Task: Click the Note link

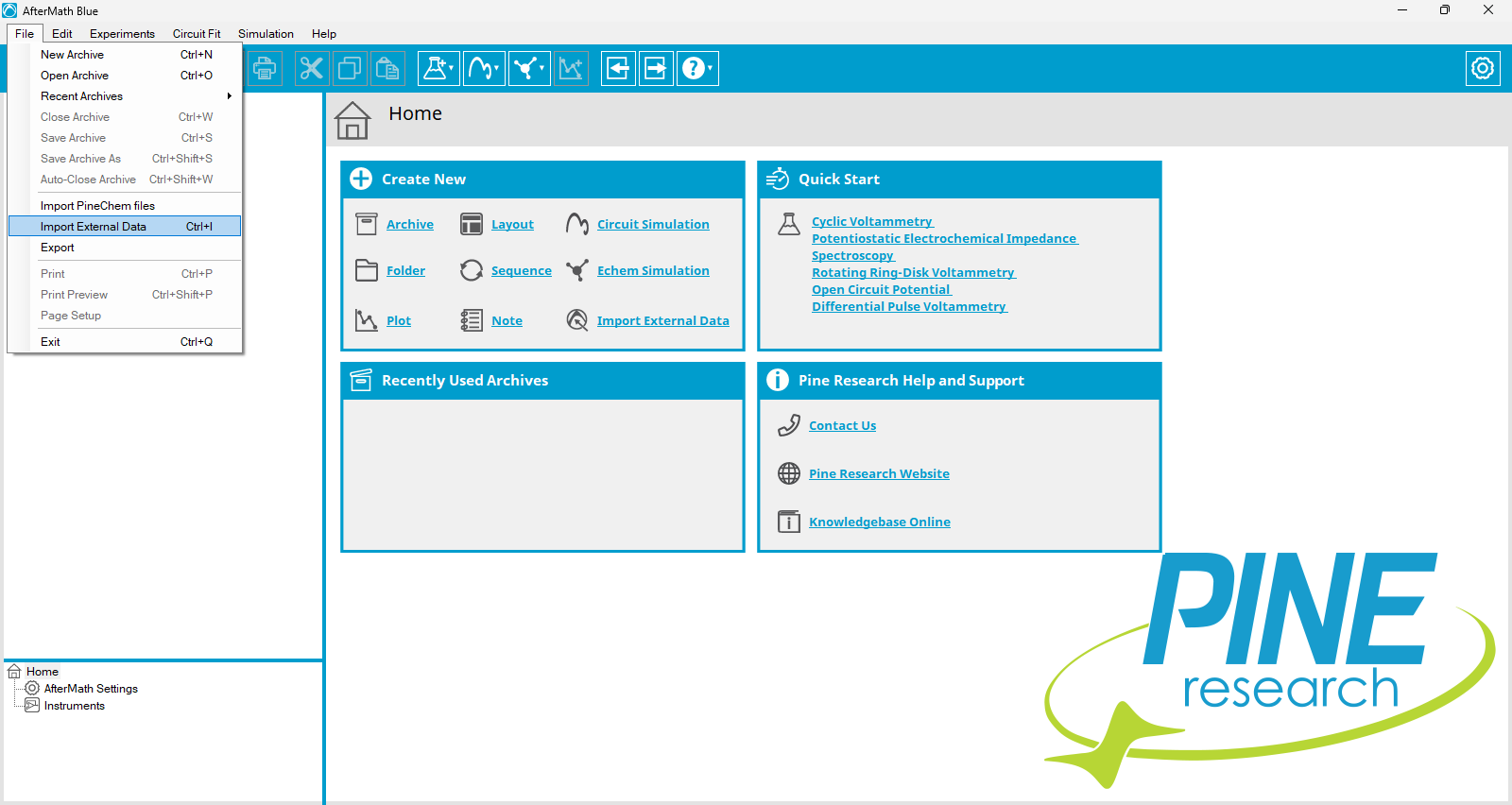Action: (x=507, y=320)
